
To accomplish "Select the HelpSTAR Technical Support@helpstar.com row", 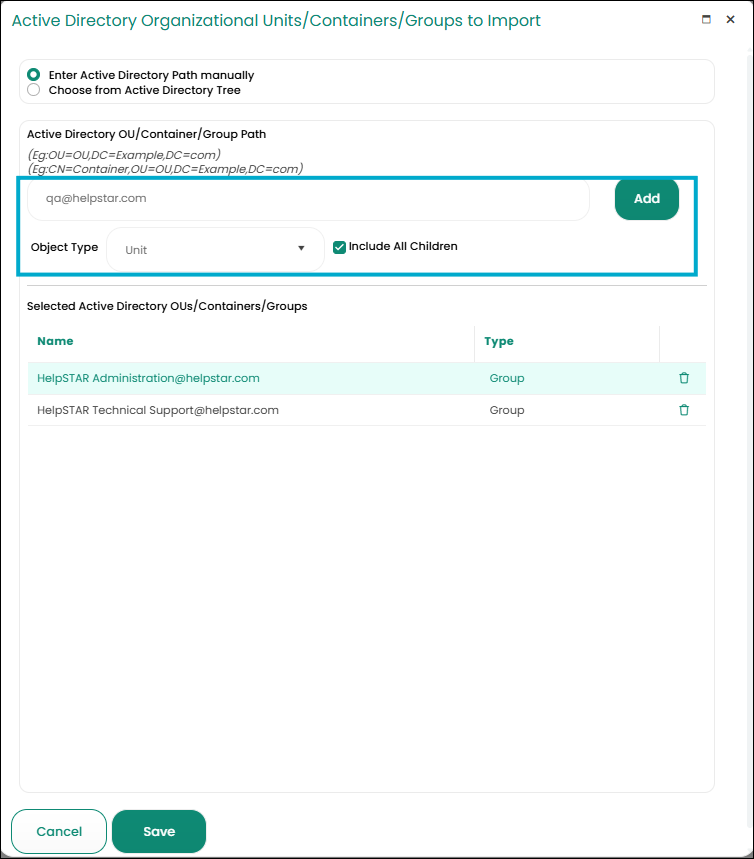I will [157, 410].
